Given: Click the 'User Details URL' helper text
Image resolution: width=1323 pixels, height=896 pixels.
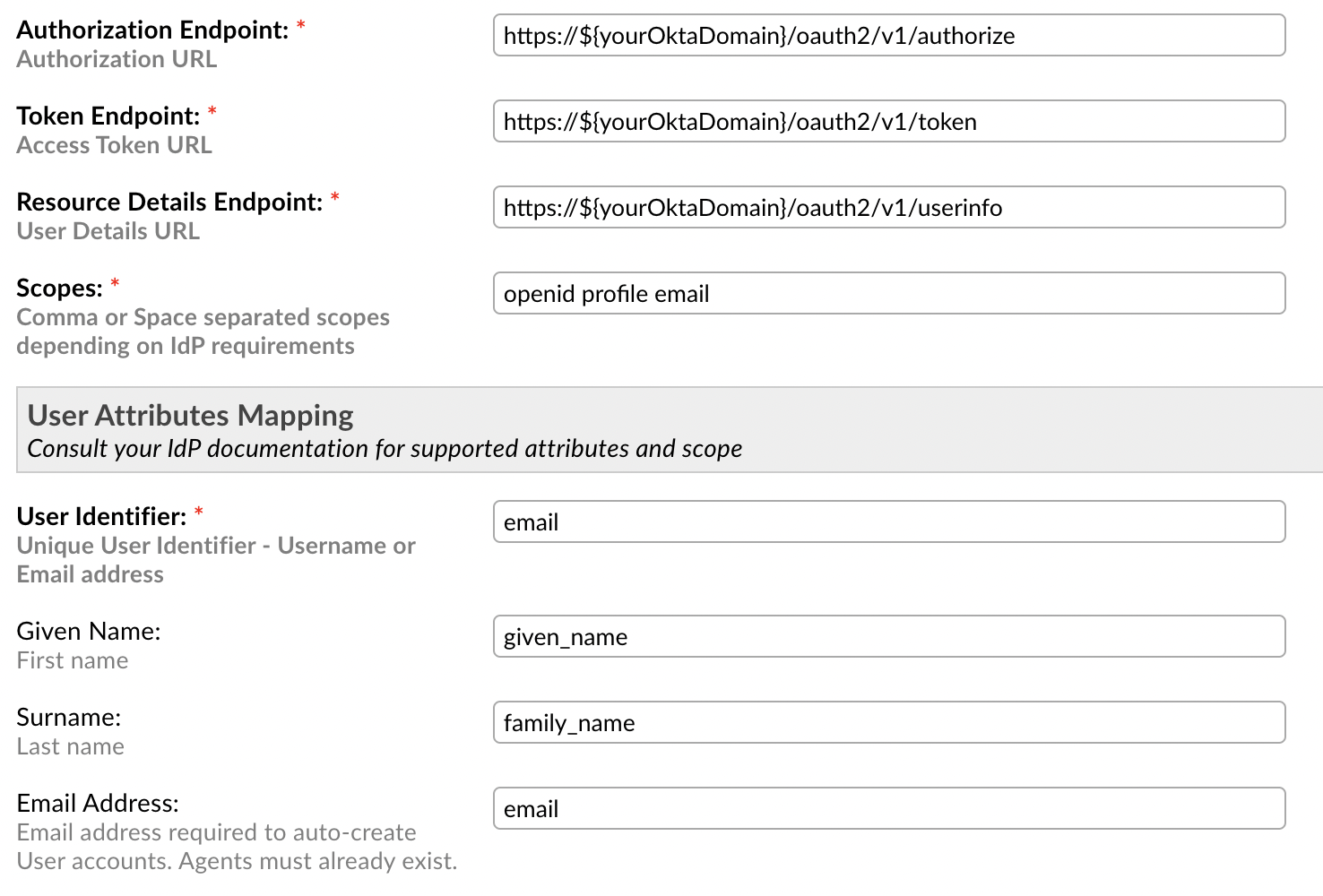Looking at the screenshot, I should coord(108,230).
